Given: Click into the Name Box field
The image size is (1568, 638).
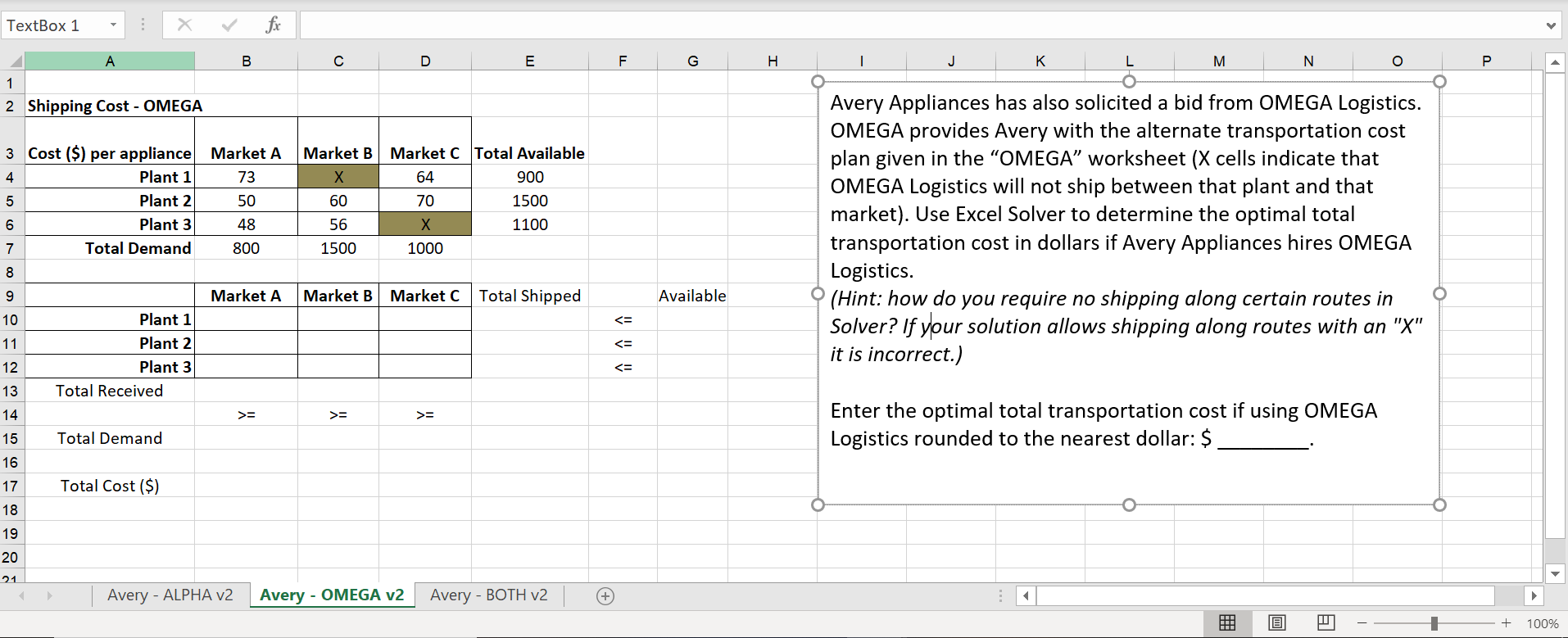Looking at the screenshot, I should (56, 25).
